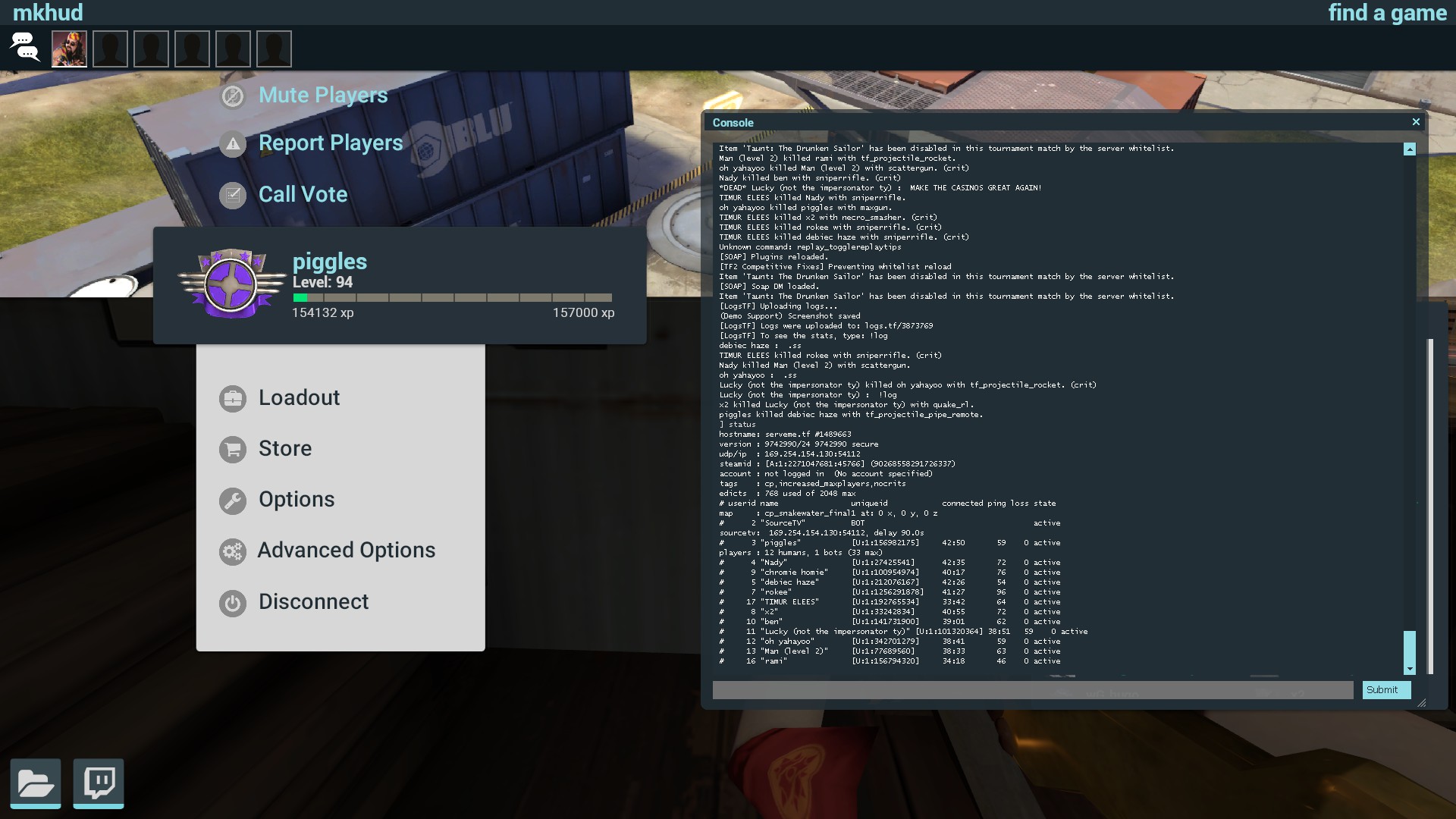
Task: Click the console scrollbar down arrow
Action: tap(1410, 669)
